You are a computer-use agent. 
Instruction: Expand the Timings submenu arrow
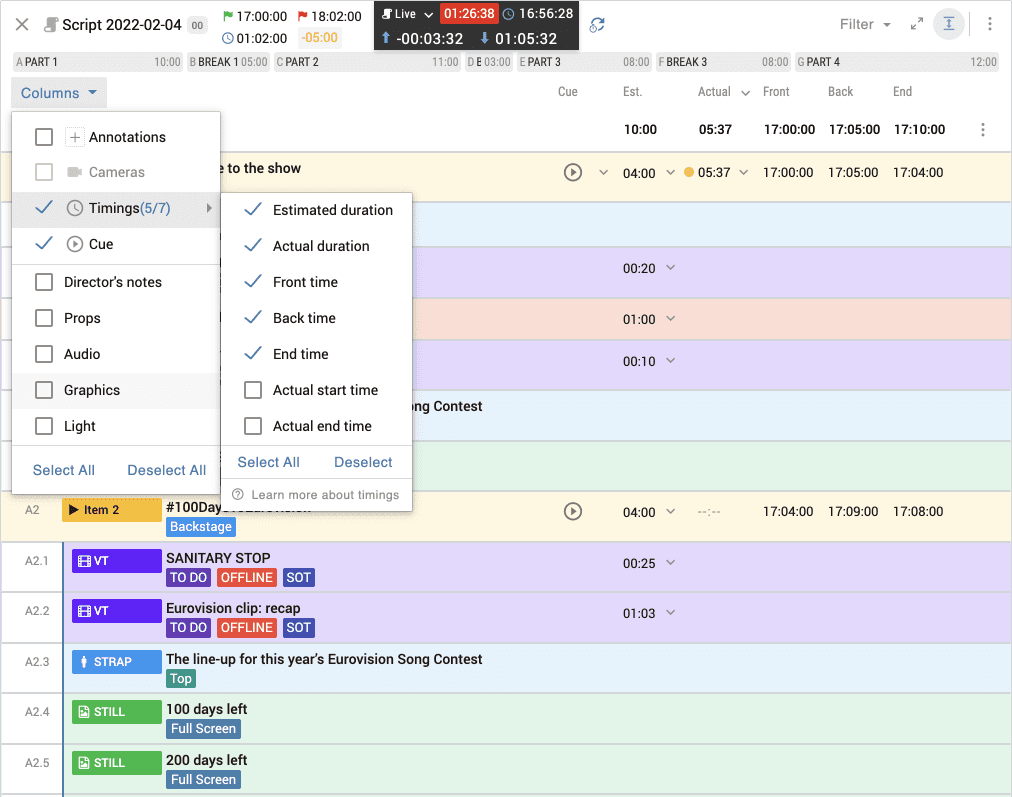209,208
